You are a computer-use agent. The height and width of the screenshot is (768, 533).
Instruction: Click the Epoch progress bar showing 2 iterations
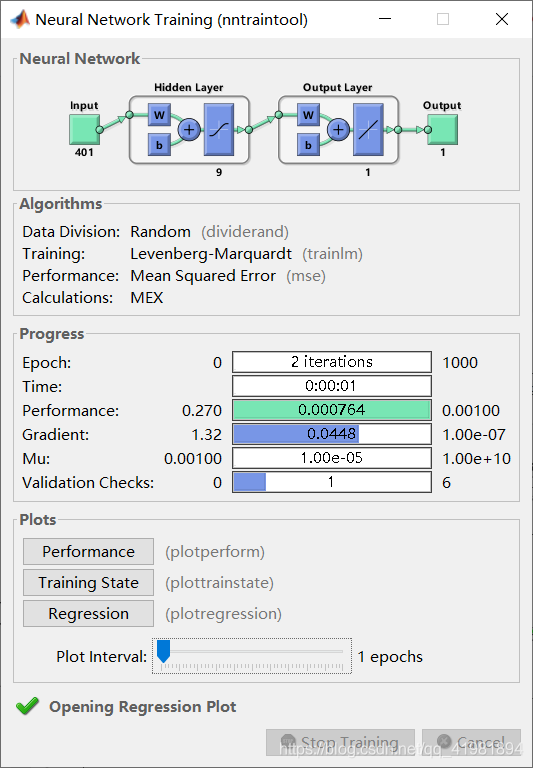click(332, 362)
